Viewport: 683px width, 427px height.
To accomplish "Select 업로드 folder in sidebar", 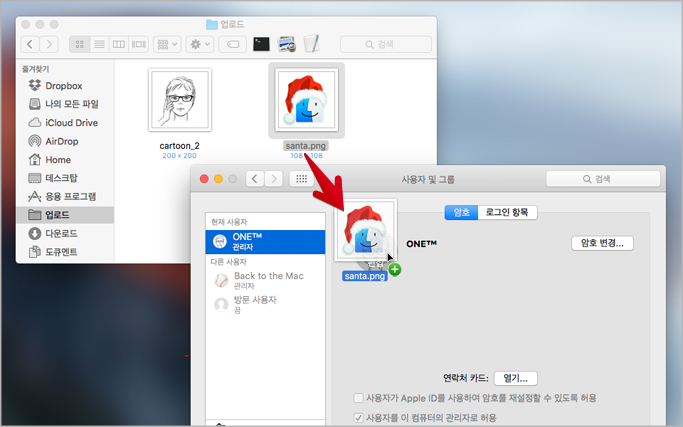I will click(x=64, y=215).
